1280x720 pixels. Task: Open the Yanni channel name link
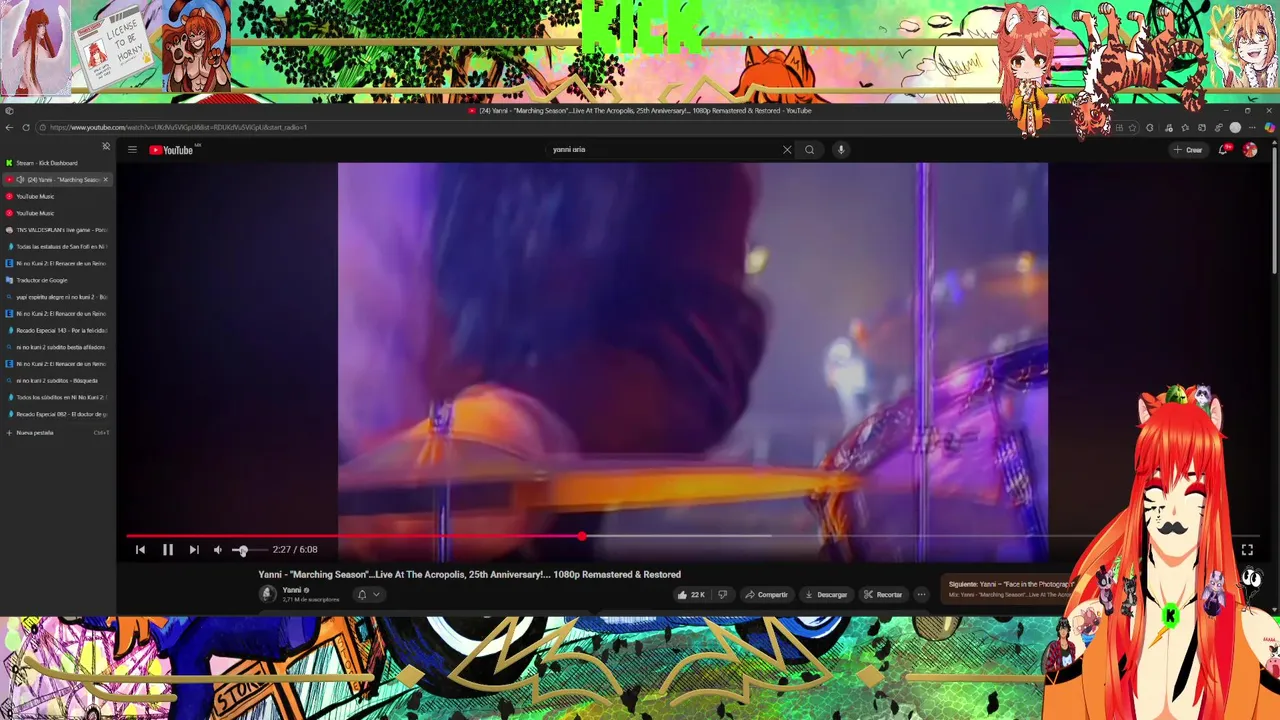coord(292,590)
